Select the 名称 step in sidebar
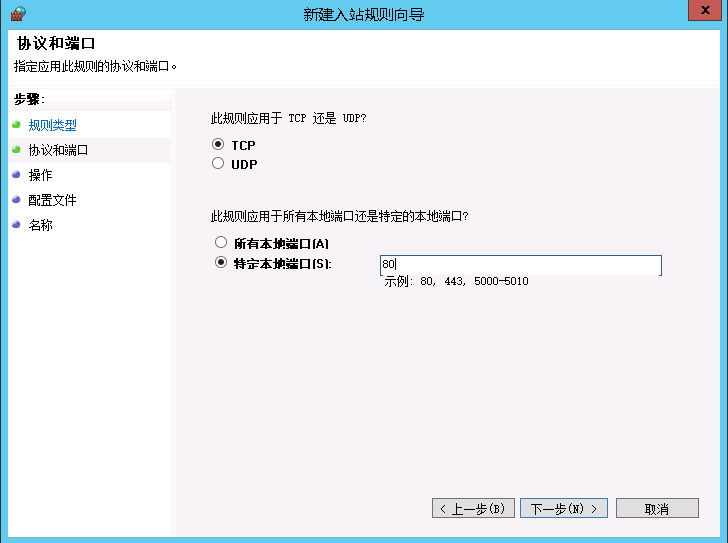728x543 pixels. [x=40, y=225]
